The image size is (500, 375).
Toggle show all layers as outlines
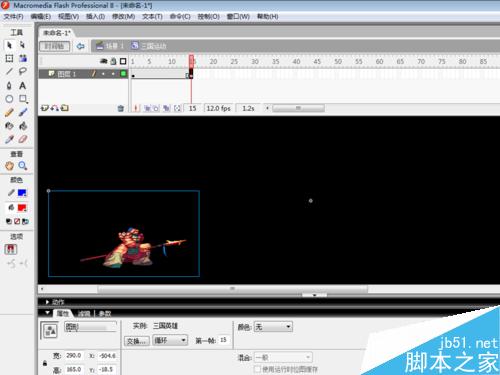(x=123, y=61)
